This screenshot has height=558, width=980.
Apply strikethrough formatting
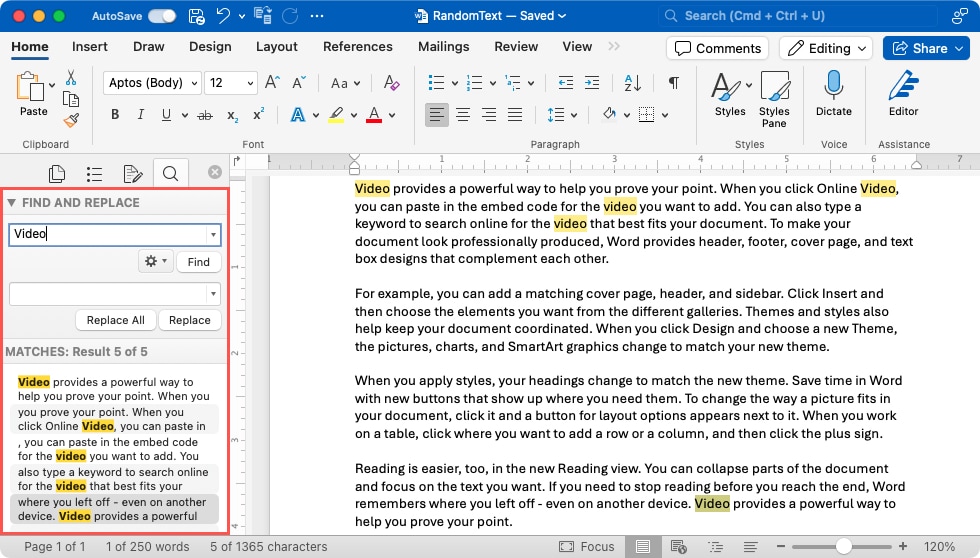204,115
